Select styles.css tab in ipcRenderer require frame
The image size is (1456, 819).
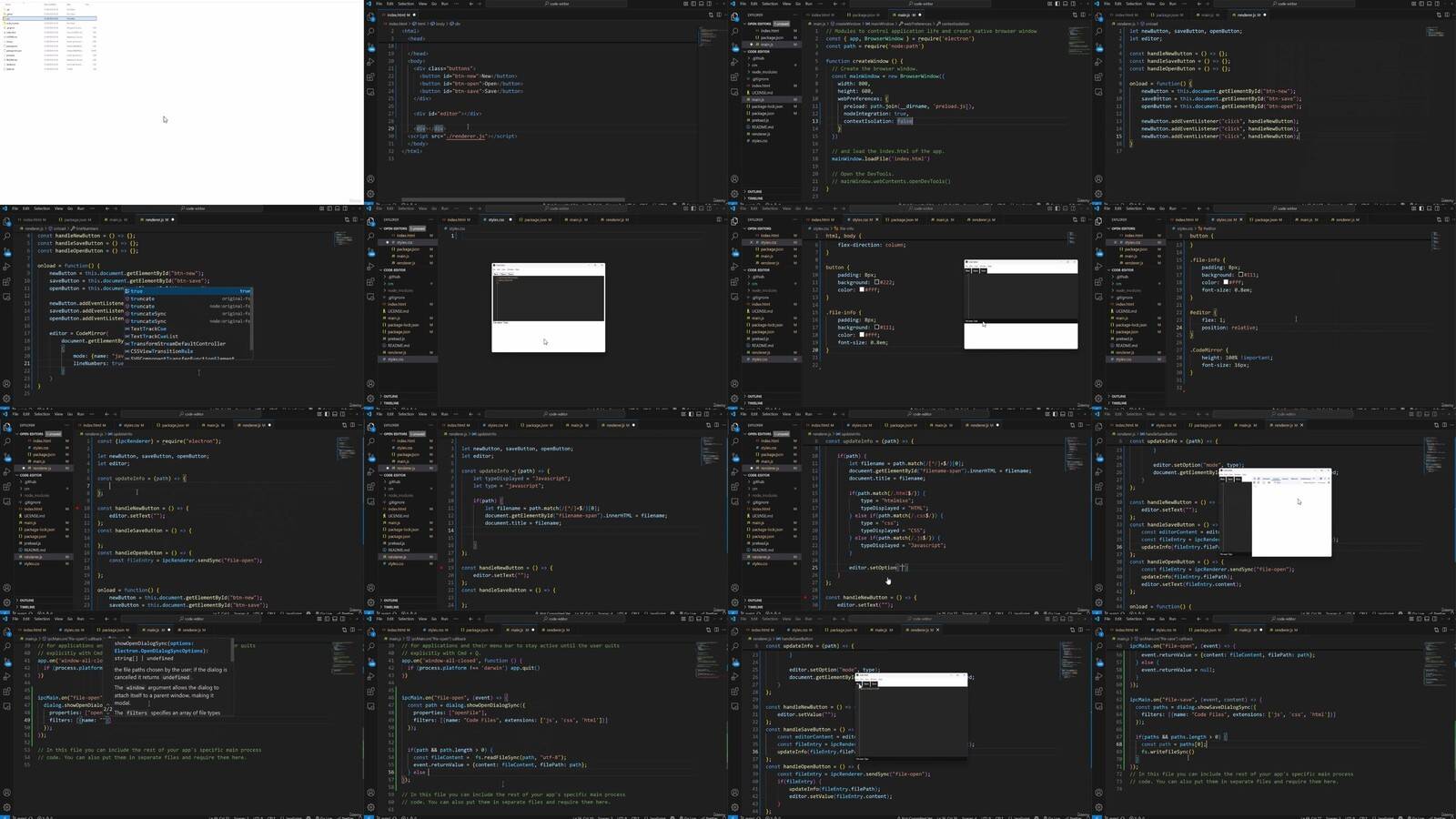tap(133, 425)
